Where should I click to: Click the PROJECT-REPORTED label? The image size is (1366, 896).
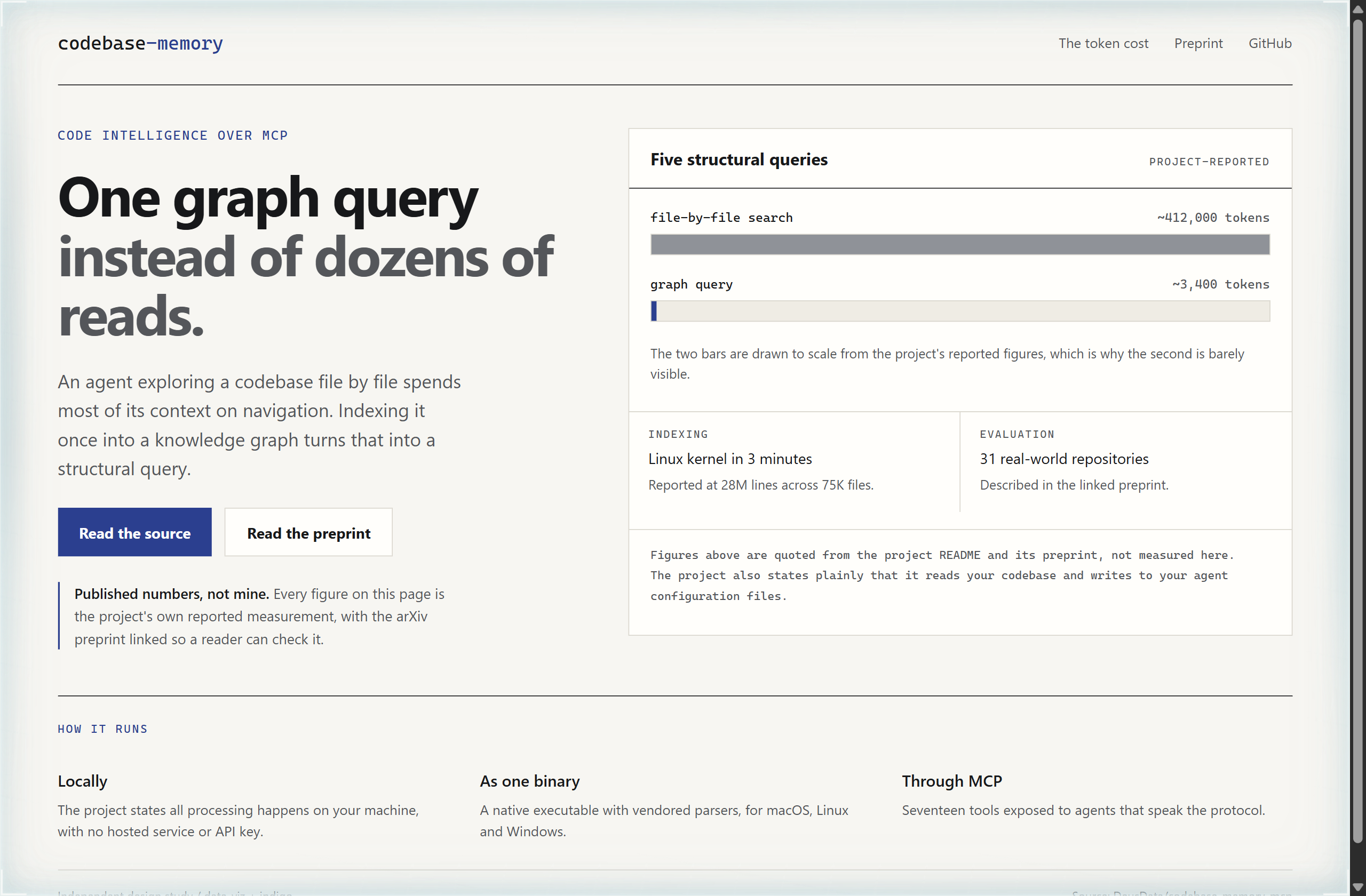1209,162
